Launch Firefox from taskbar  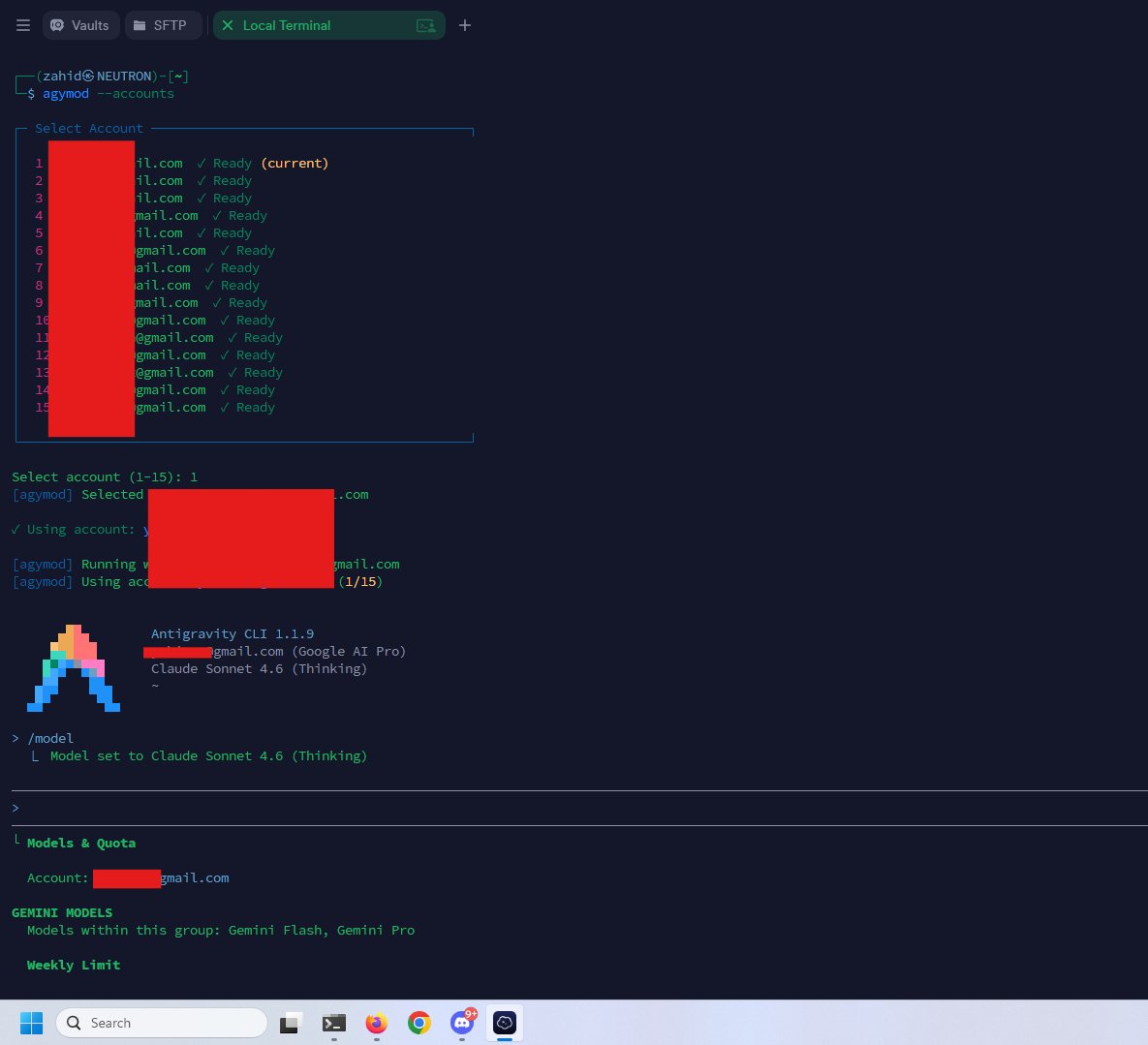(376, 1023)
